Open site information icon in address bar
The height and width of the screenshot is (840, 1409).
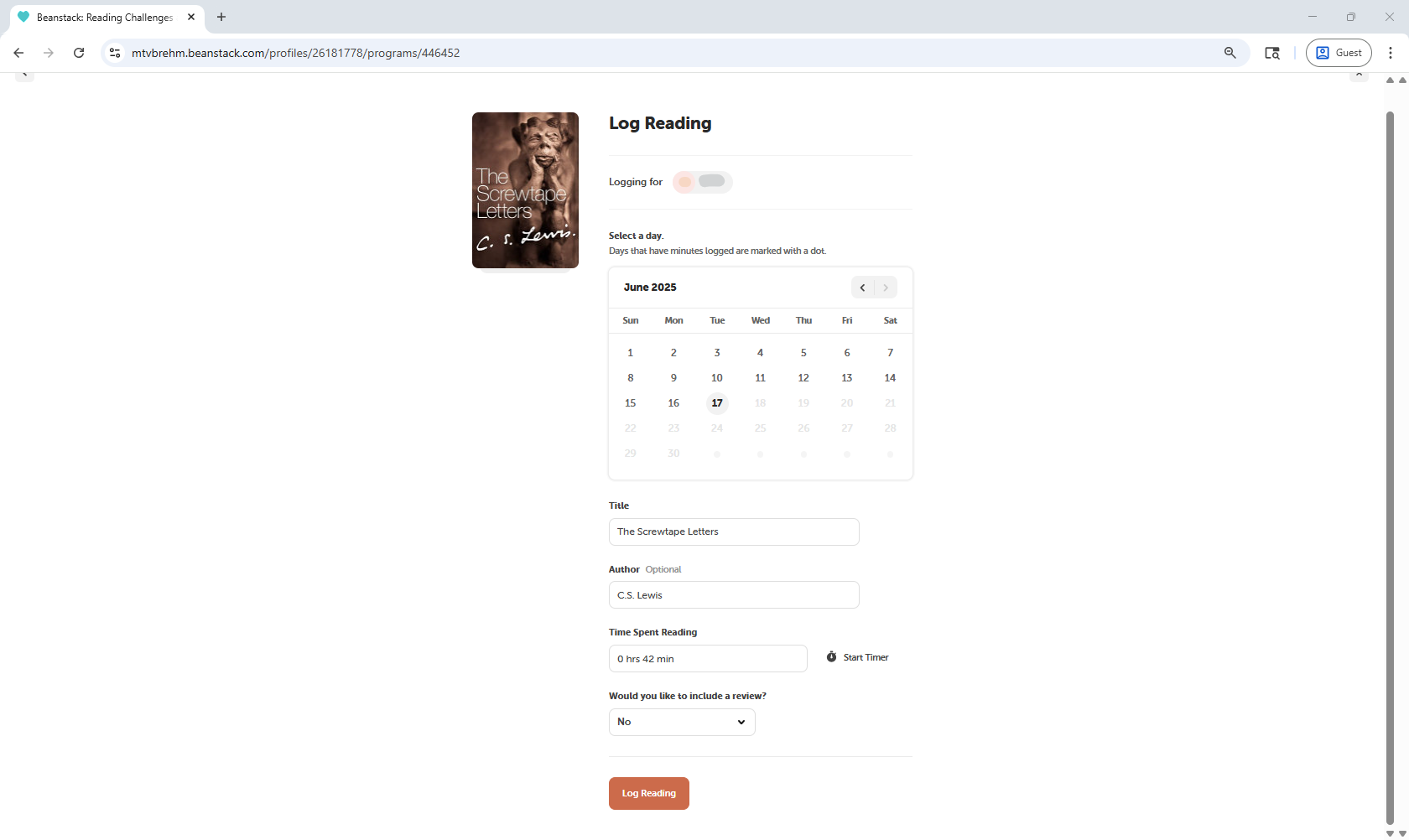[116, 53]
